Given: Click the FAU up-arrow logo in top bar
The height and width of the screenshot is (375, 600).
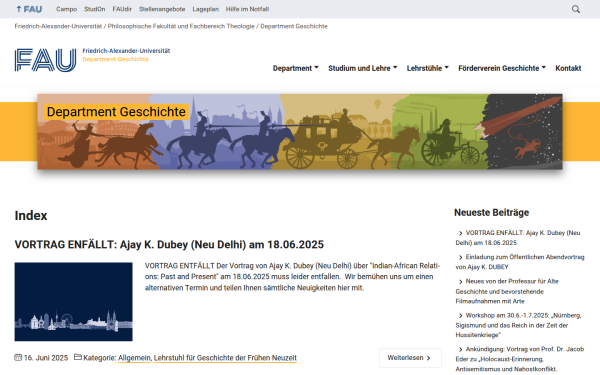Looking at the screenshot, I should (x=29, y=9).
